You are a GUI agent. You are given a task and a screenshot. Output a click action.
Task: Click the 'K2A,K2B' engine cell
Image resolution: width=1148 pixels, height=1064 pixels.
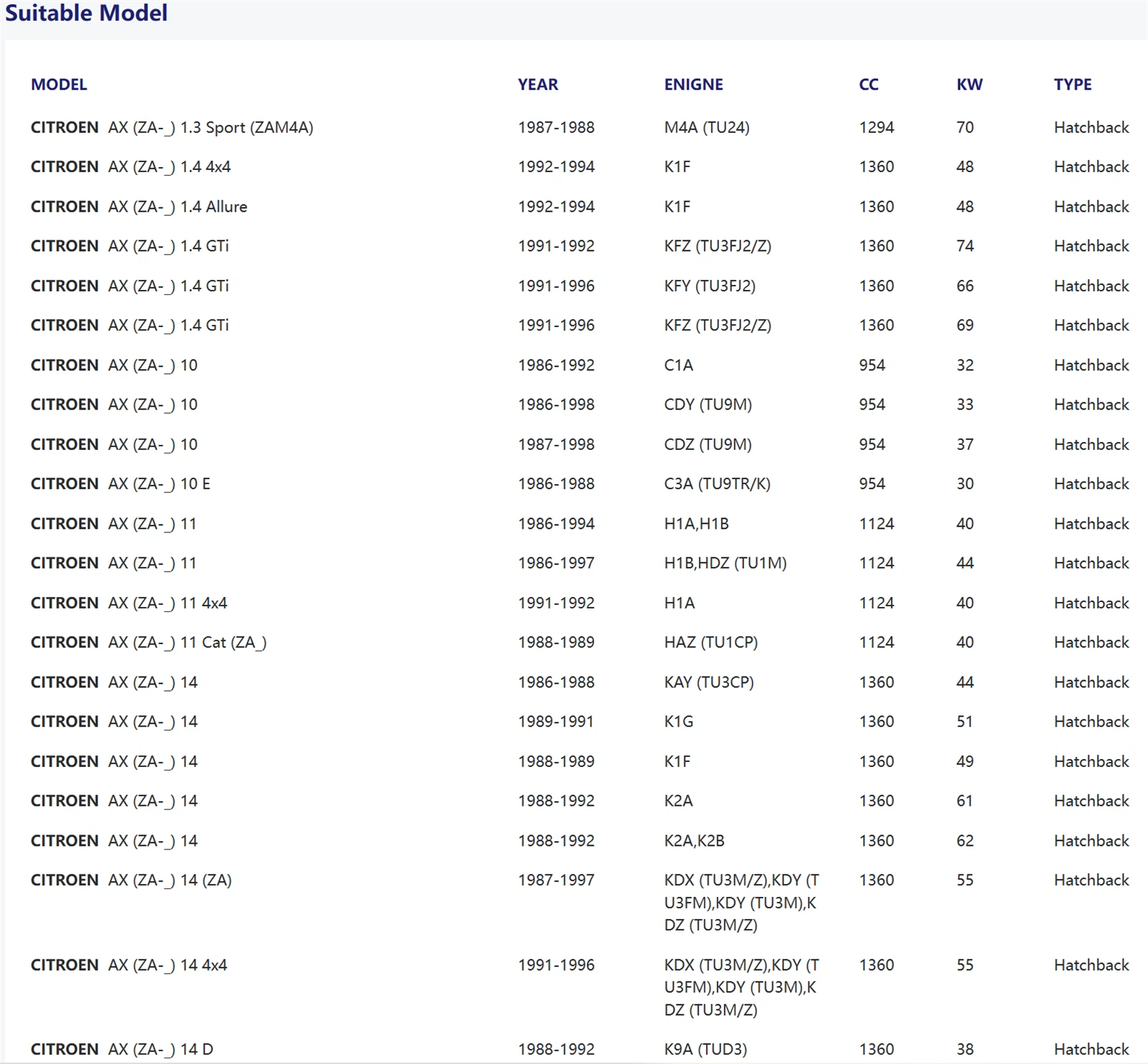pyautogui.click(x=695, y=841)
